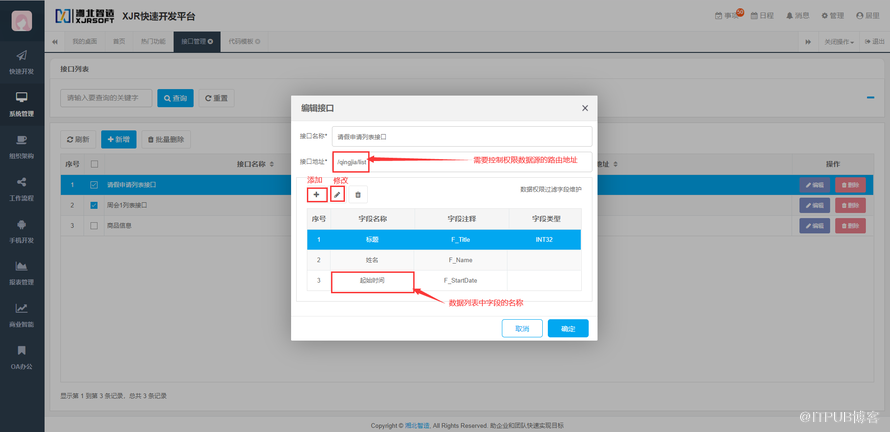Focus the 接口地址 input field
890x432 pixels.
pyautogui.click(x=462, y=161)
